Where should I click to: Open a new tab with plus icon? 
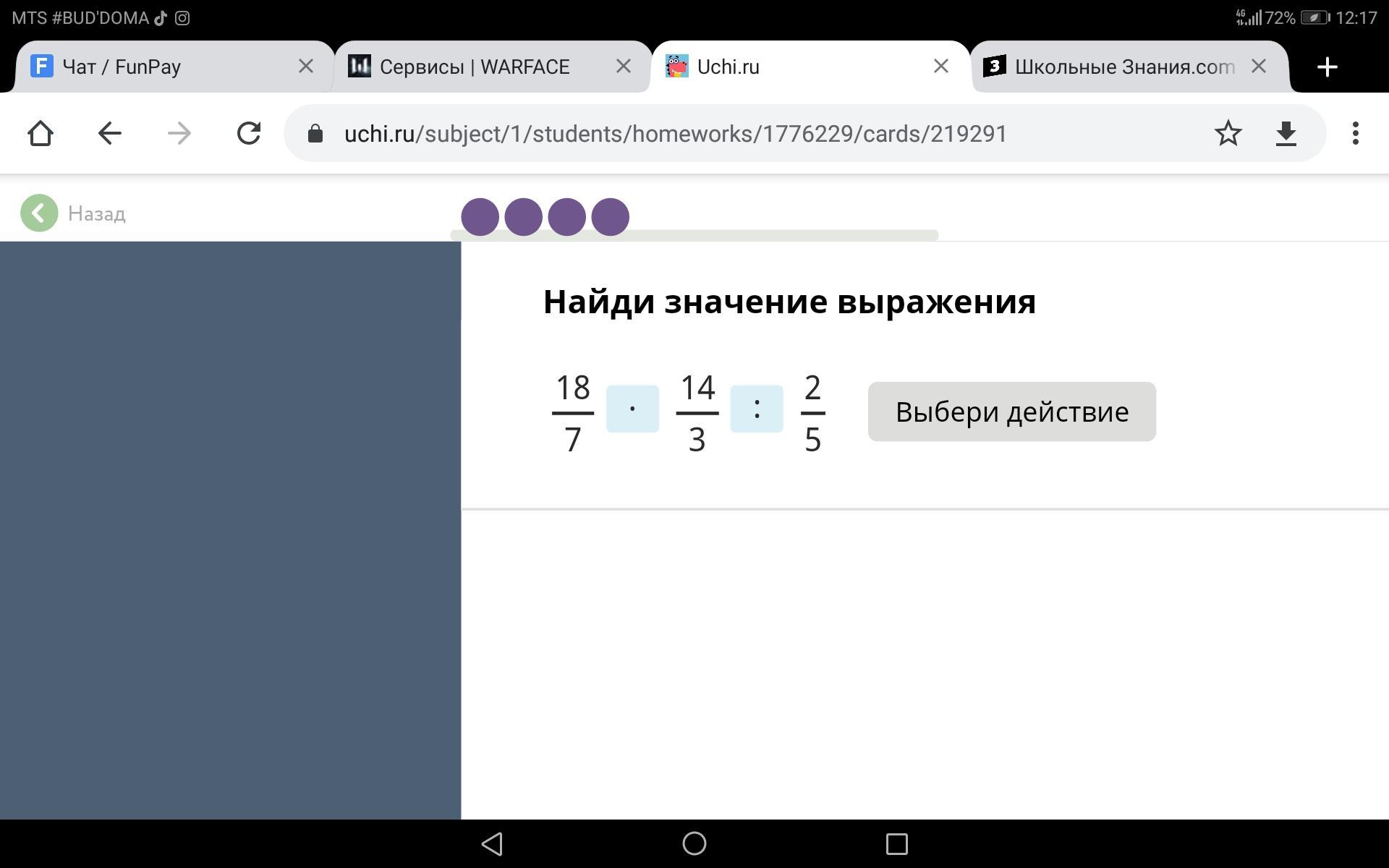pos(1327,67)
